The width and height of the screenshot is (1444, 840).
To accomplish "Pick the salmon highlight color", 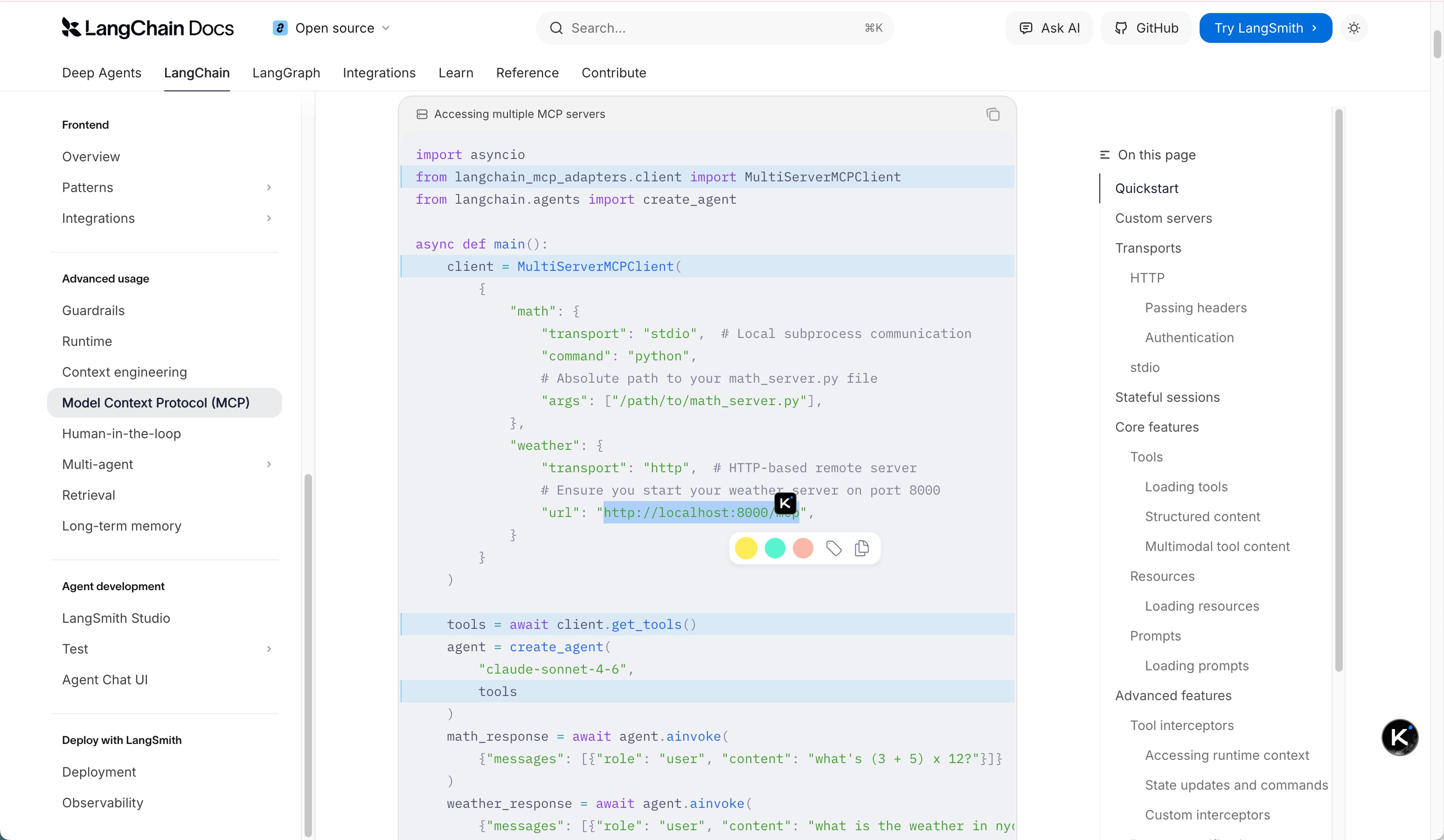I will [x=803, y=548].
